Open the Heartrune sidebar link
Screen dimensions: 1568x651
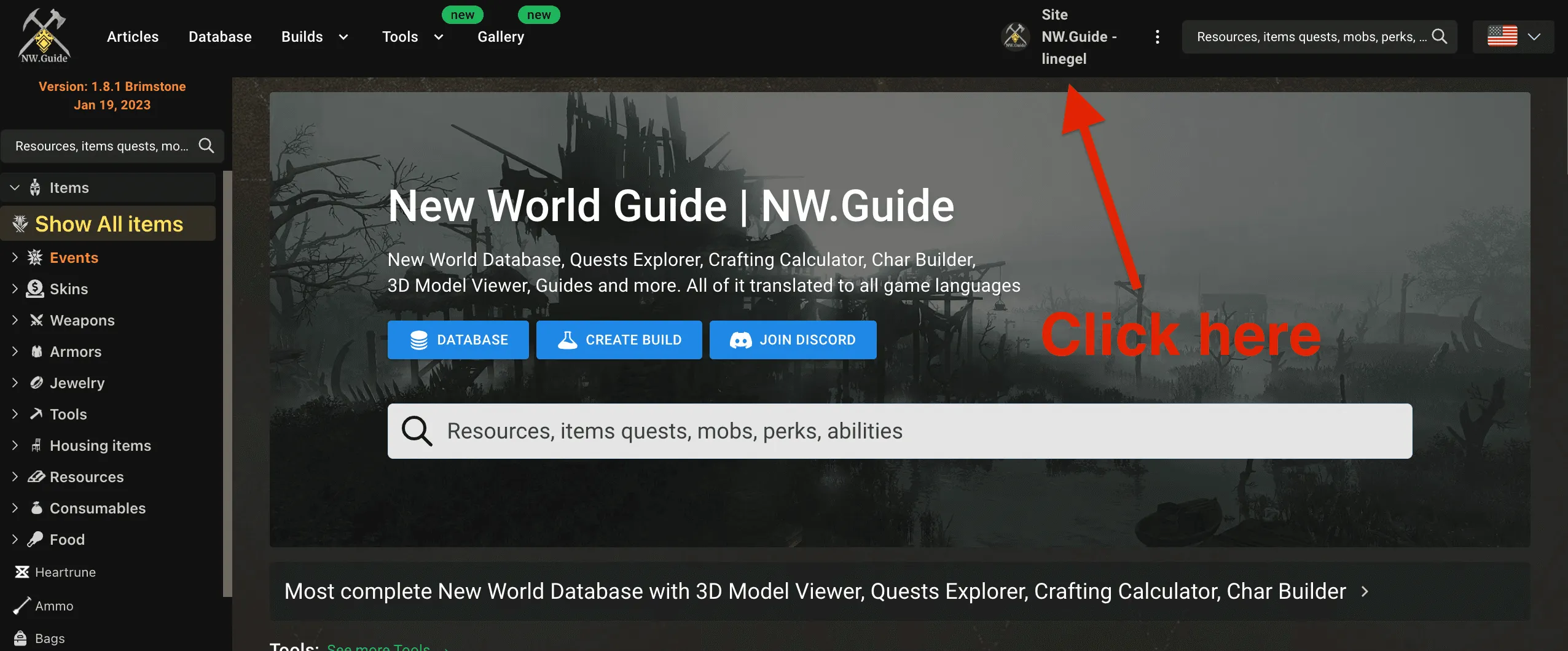click(65, 572)
